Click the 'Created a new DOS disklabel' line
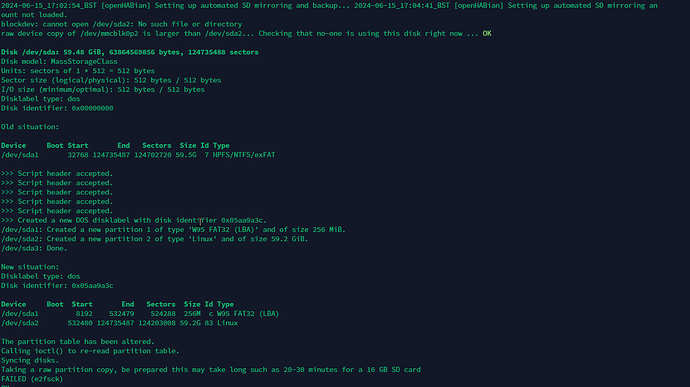 coord(134,220)
